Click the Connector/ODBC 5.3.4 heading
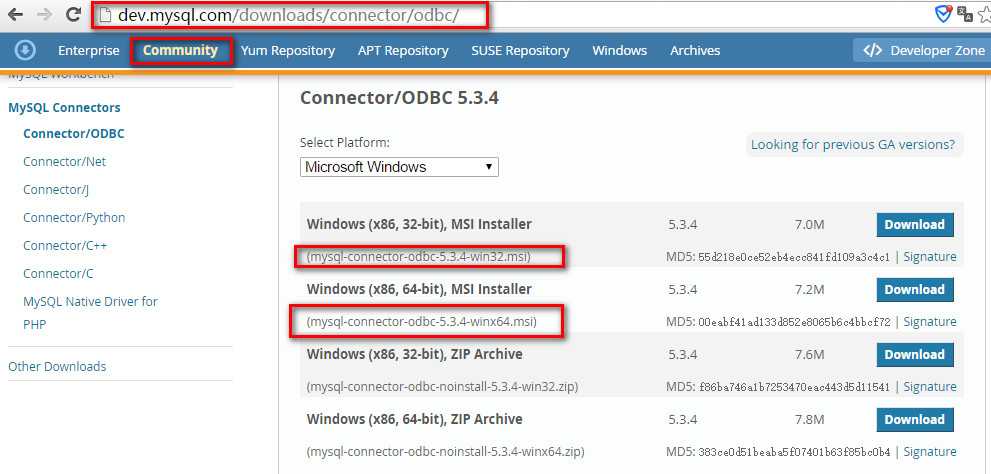 click(x=399, y=98)
